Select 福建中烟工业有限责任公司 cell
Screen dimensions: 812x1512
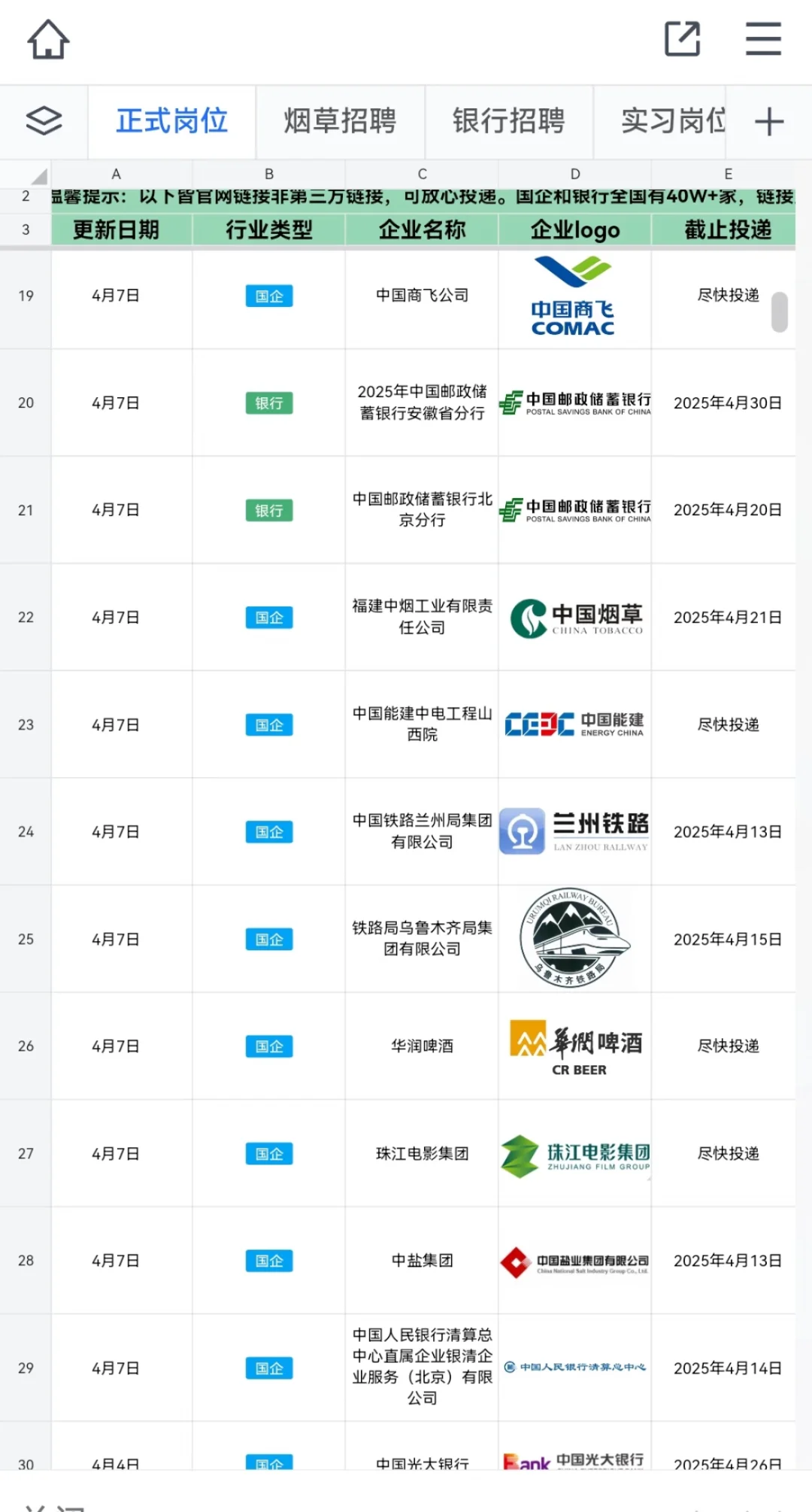click(x=423, y=617)
